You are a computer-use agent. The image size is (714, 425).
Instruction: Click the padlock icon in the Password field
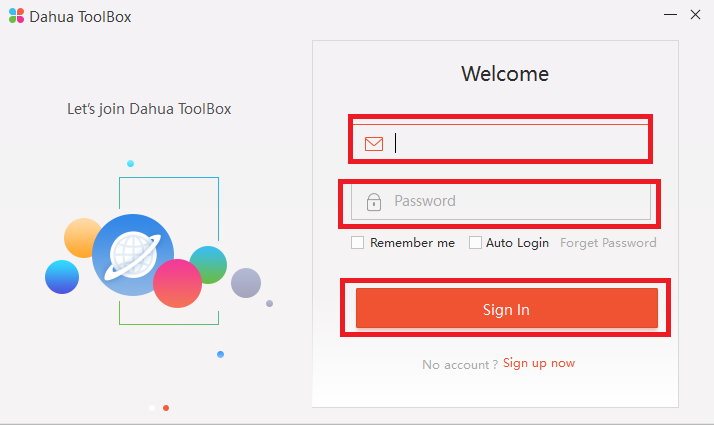coord(374,202)
